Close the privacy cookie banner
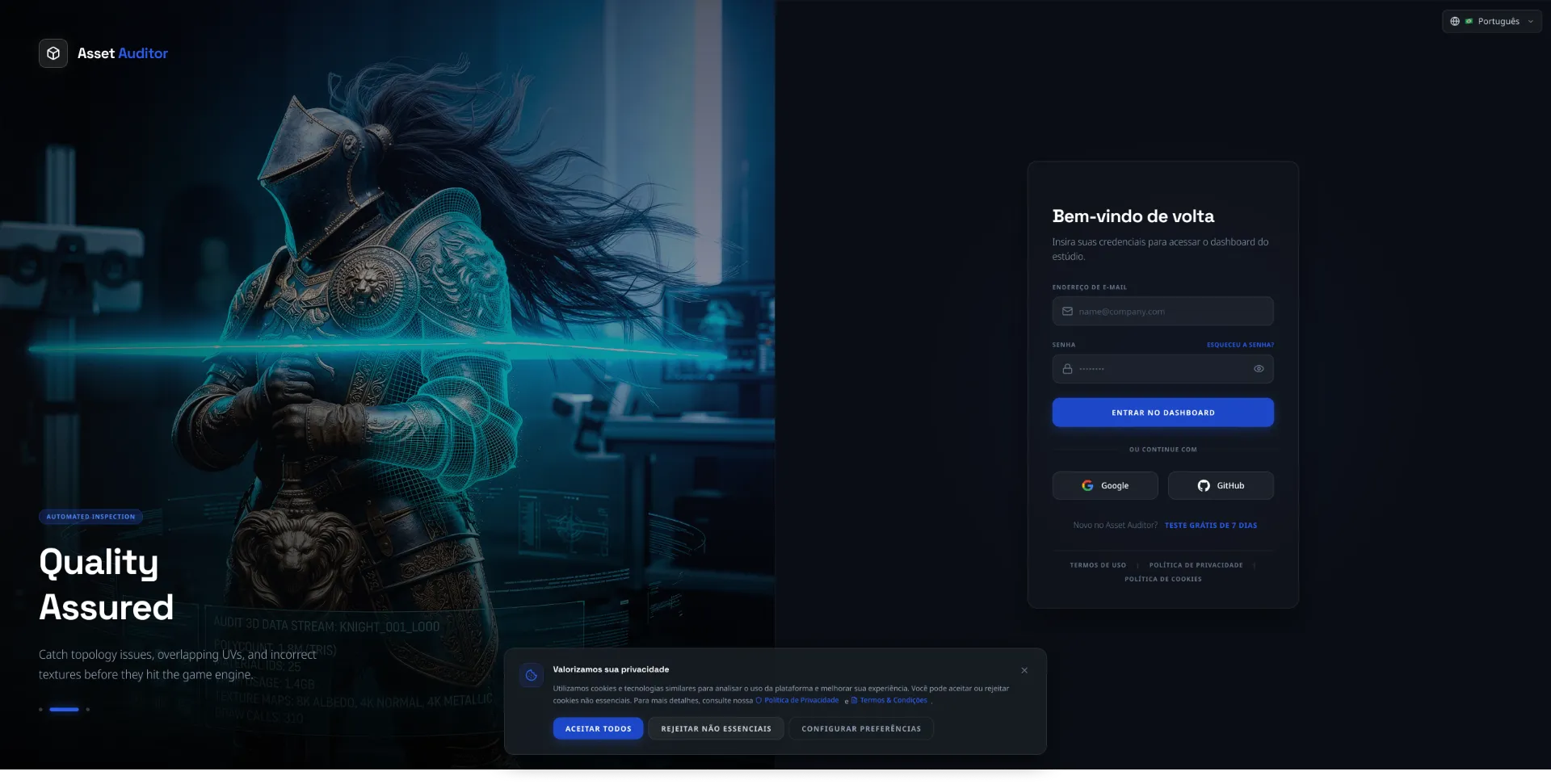The width and height of the screenshot is (1551, 784). coord(1024,670)
